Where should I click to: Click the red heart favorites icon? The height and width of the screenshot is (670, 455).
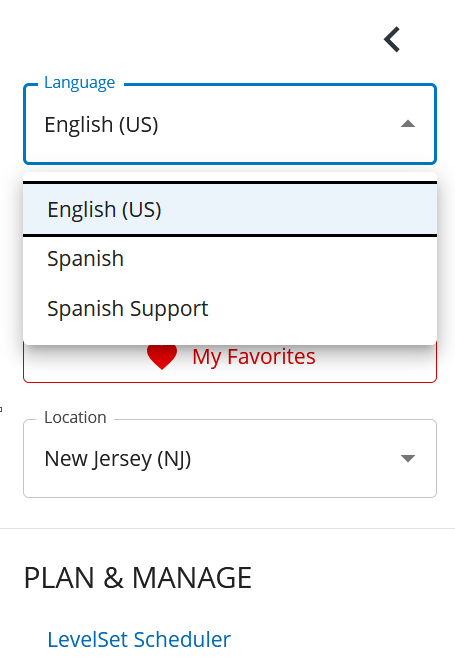[x=162, y=357]
